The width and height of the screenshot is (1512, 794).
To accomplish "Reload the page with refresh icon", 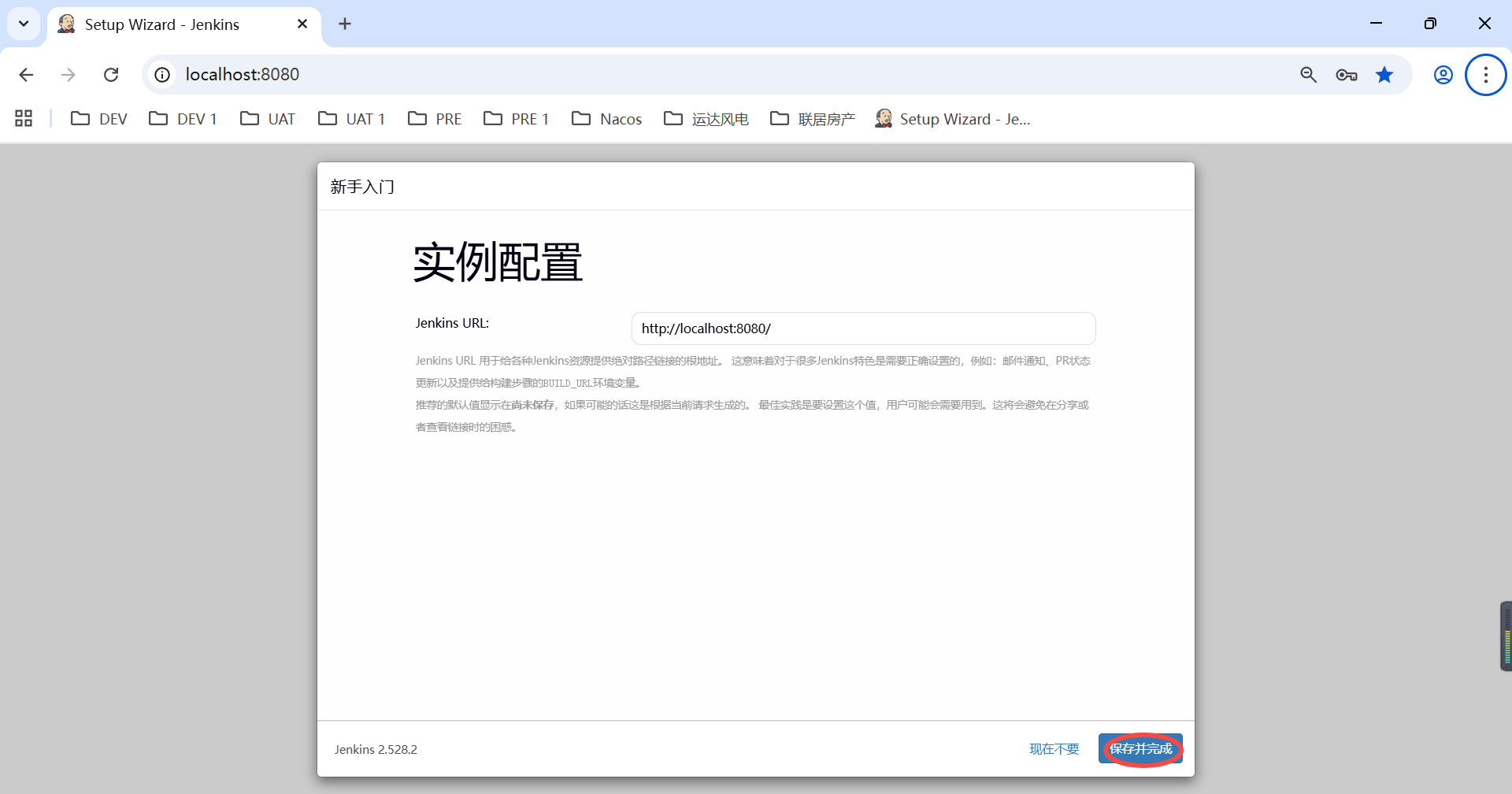I will pos(111,75).
